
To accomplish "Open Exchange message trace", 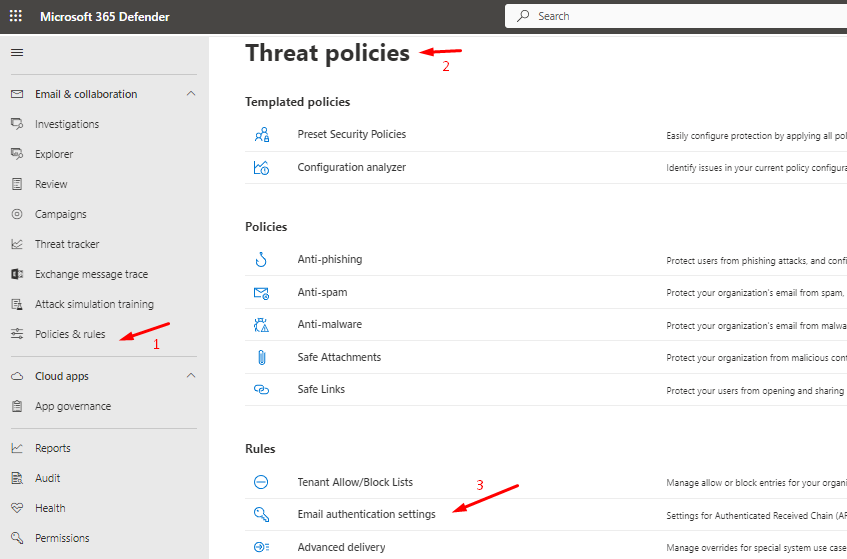I will pyautogui.click(x=91, y=274).
